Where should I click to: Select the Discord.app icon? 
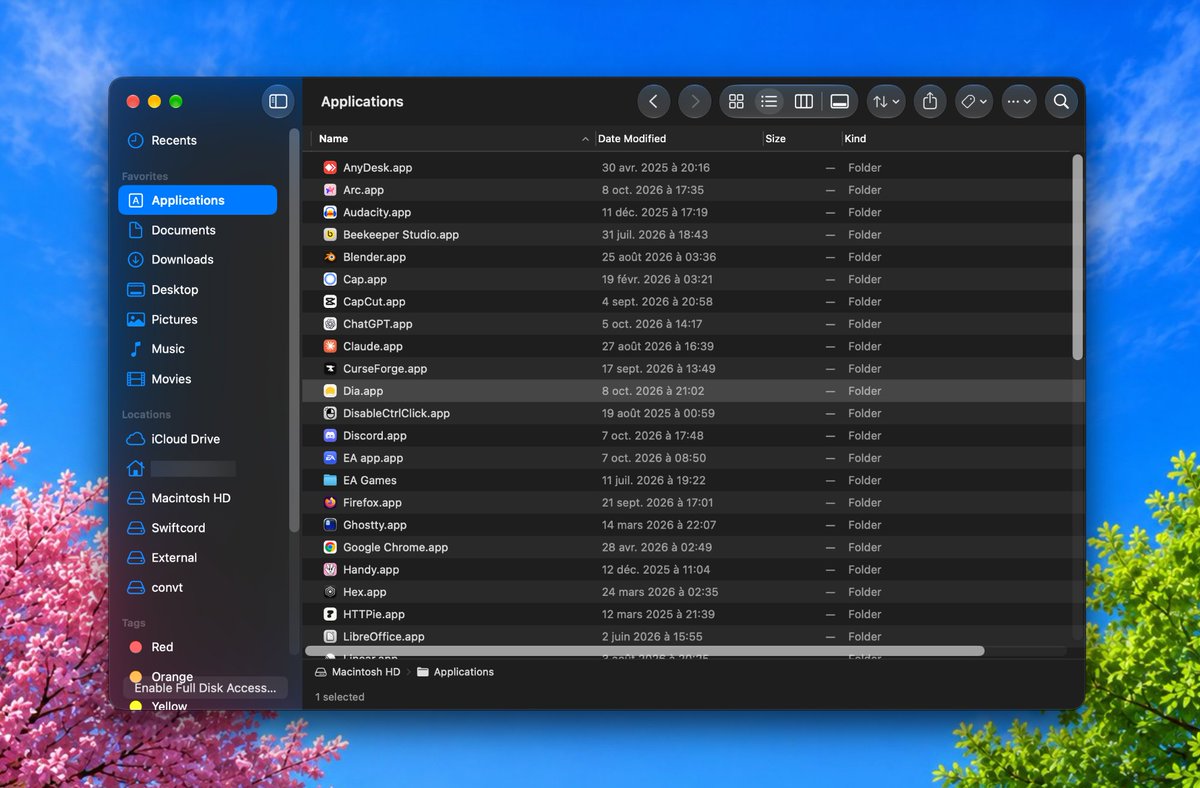330,436
